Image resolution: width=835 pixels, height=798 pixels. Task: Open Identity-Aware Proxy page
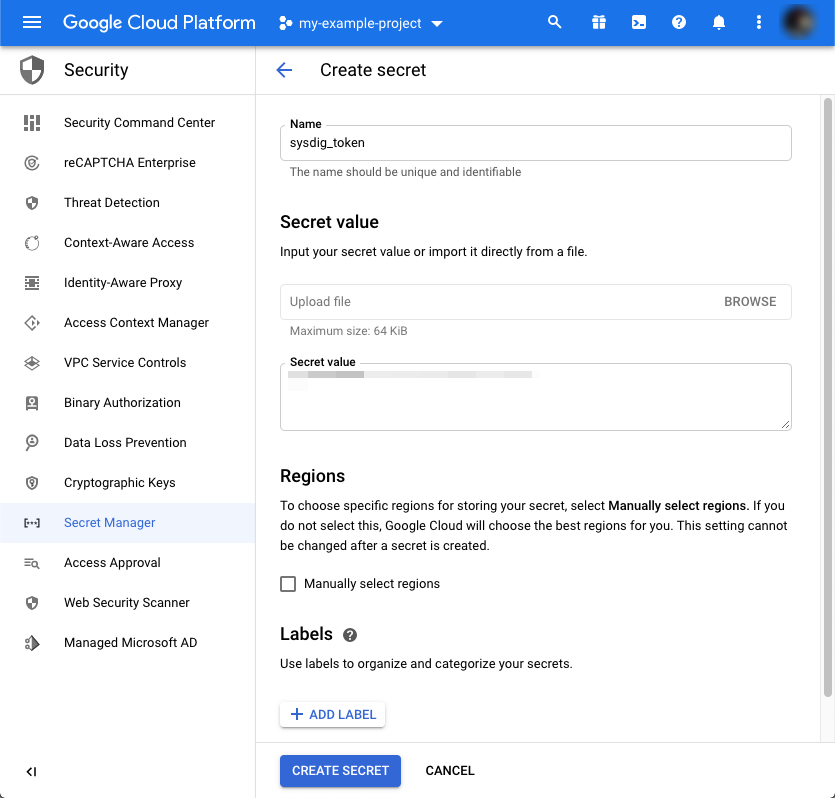click(x=123, y=283)
